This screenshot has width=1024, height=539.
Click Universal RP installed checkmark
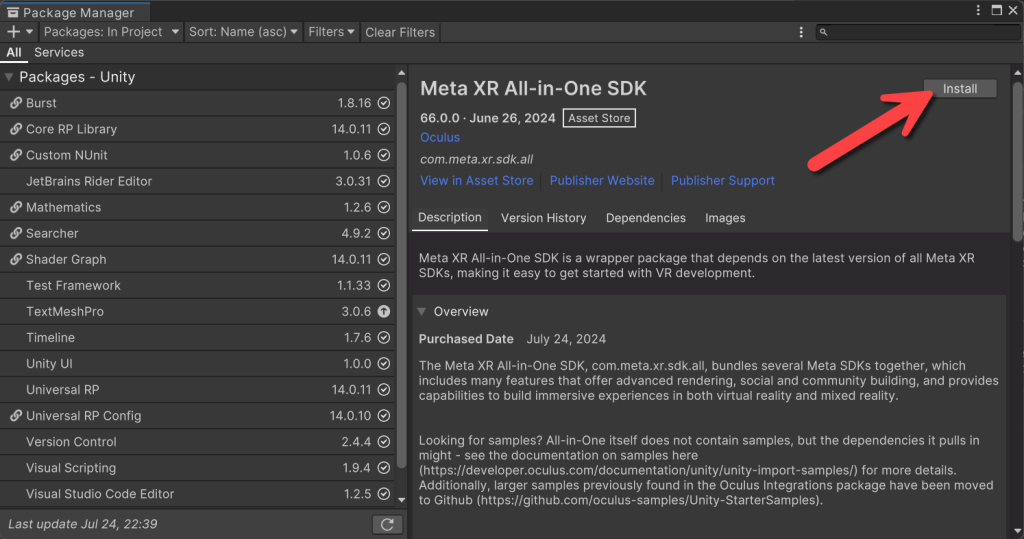pos(384,389)
